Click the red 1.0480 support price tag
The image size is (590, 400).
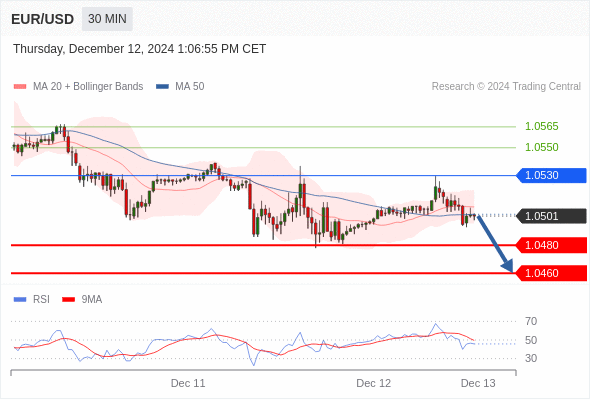552,245
